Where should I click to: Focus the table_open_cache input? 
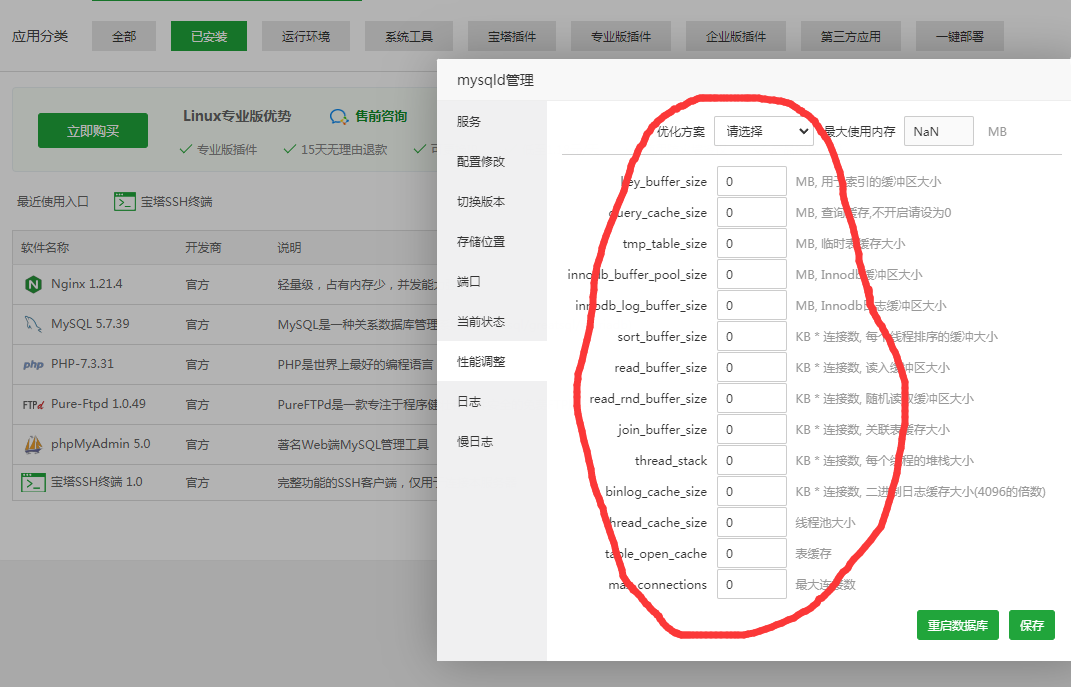751,553
